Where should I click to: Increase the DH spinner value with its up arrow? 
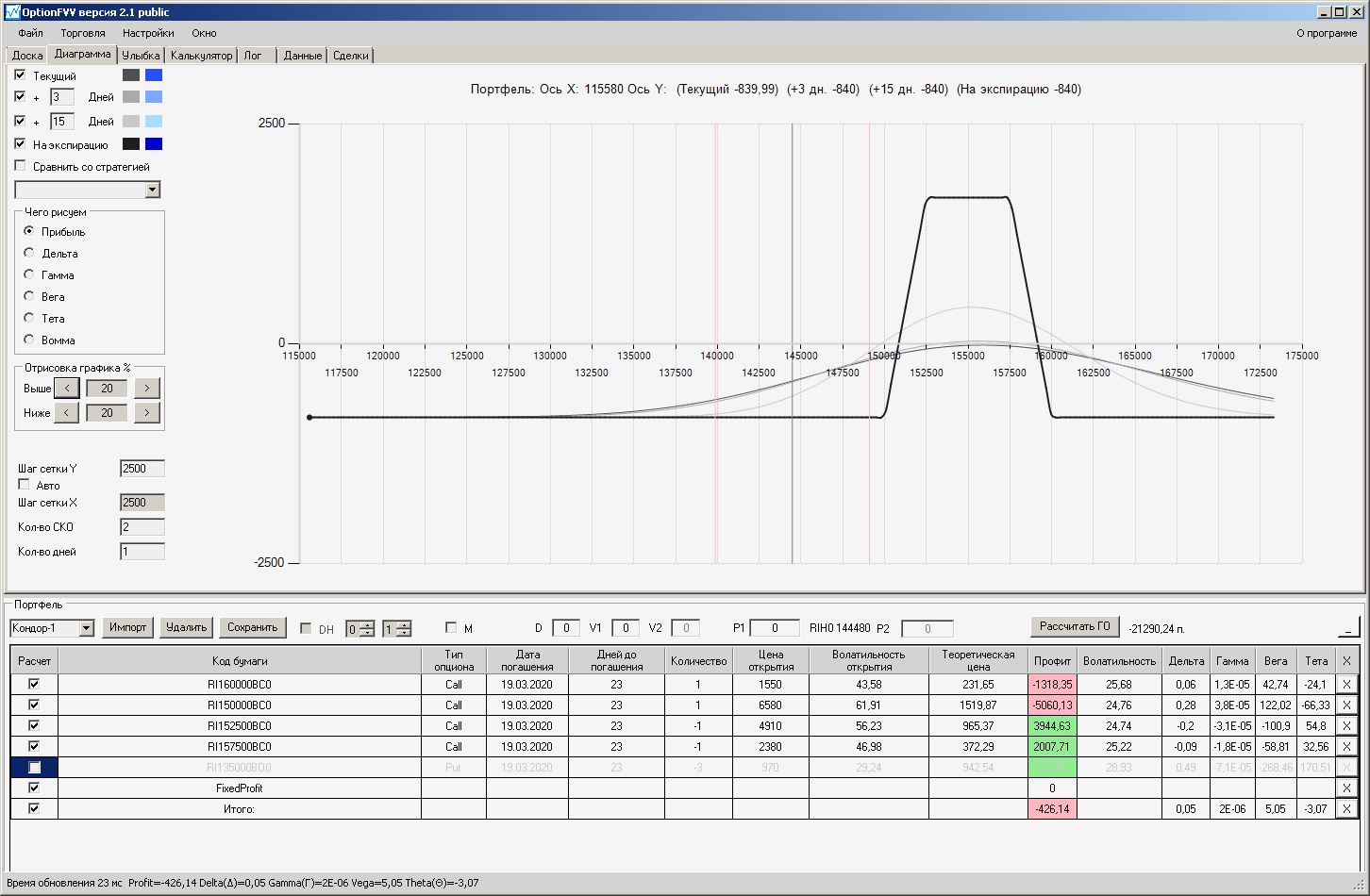pos(368,624)
